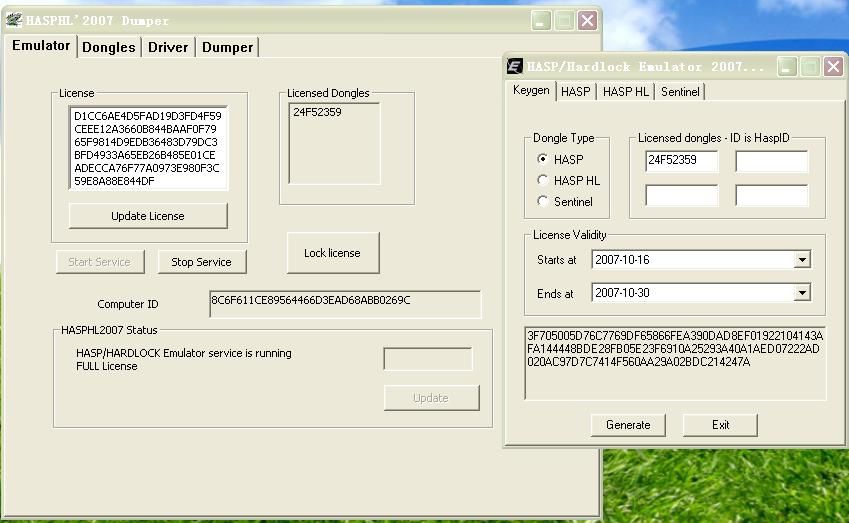This screenshot has width=849, height=523.
Task: Click the Exit button in keygen window
Action: coord(720,425)
